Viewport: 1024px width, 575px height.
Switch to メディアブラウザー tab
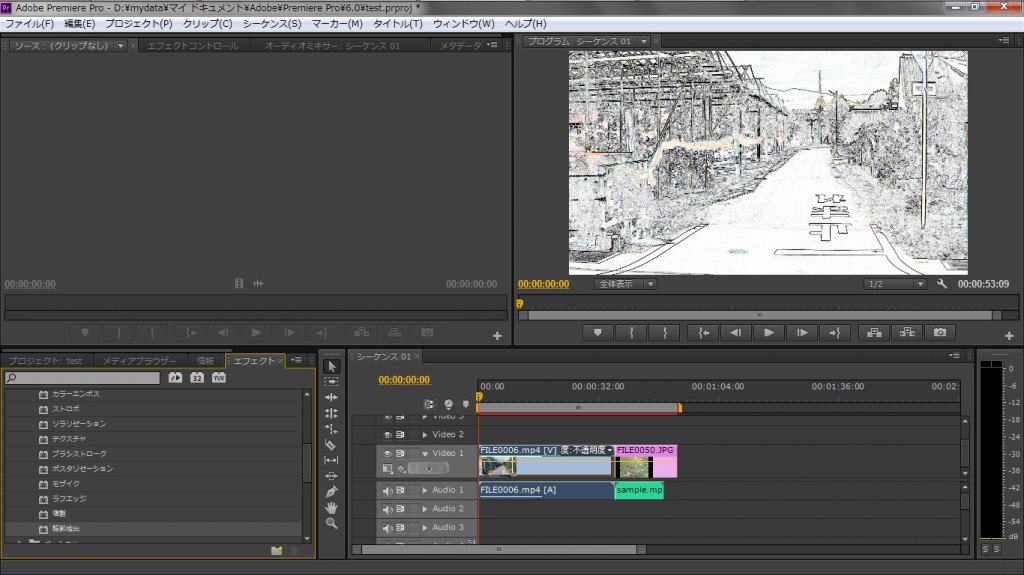click(x=139, y=361)
